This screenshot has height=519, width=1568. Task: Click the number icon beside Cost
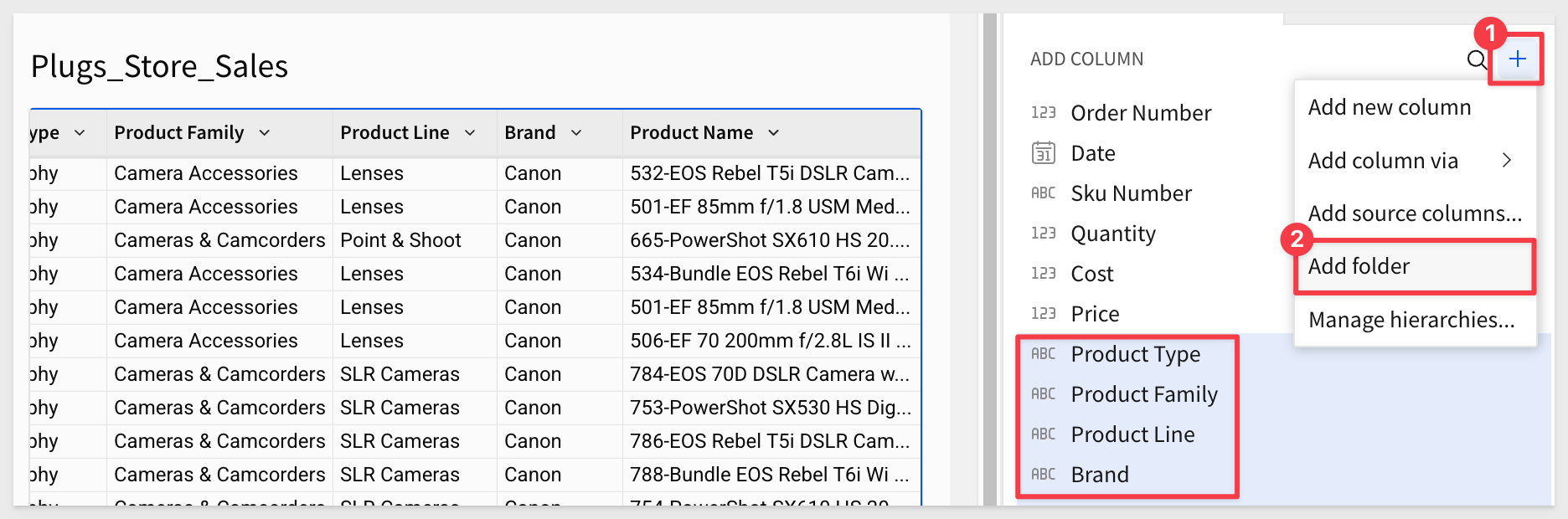1044,274
